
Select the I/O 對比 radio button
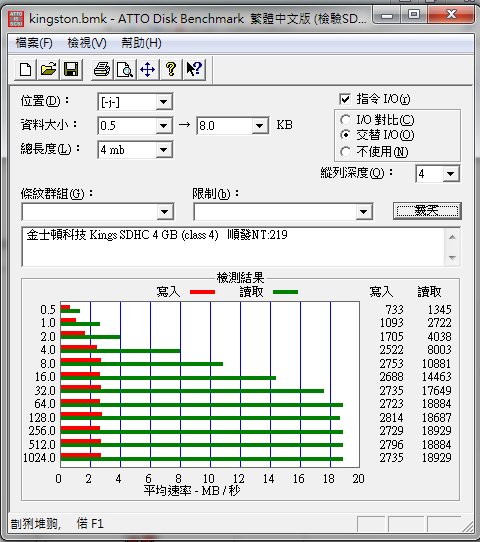(x=345, y=120)
